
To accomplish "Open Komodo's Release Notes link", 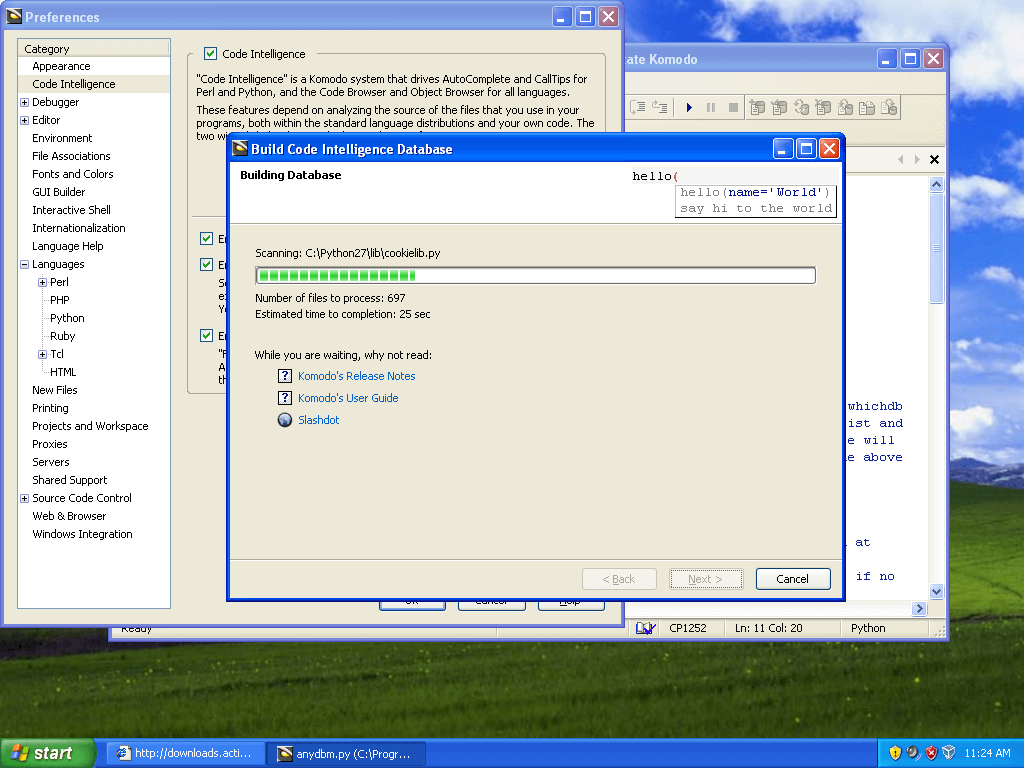I will (357, 376).
